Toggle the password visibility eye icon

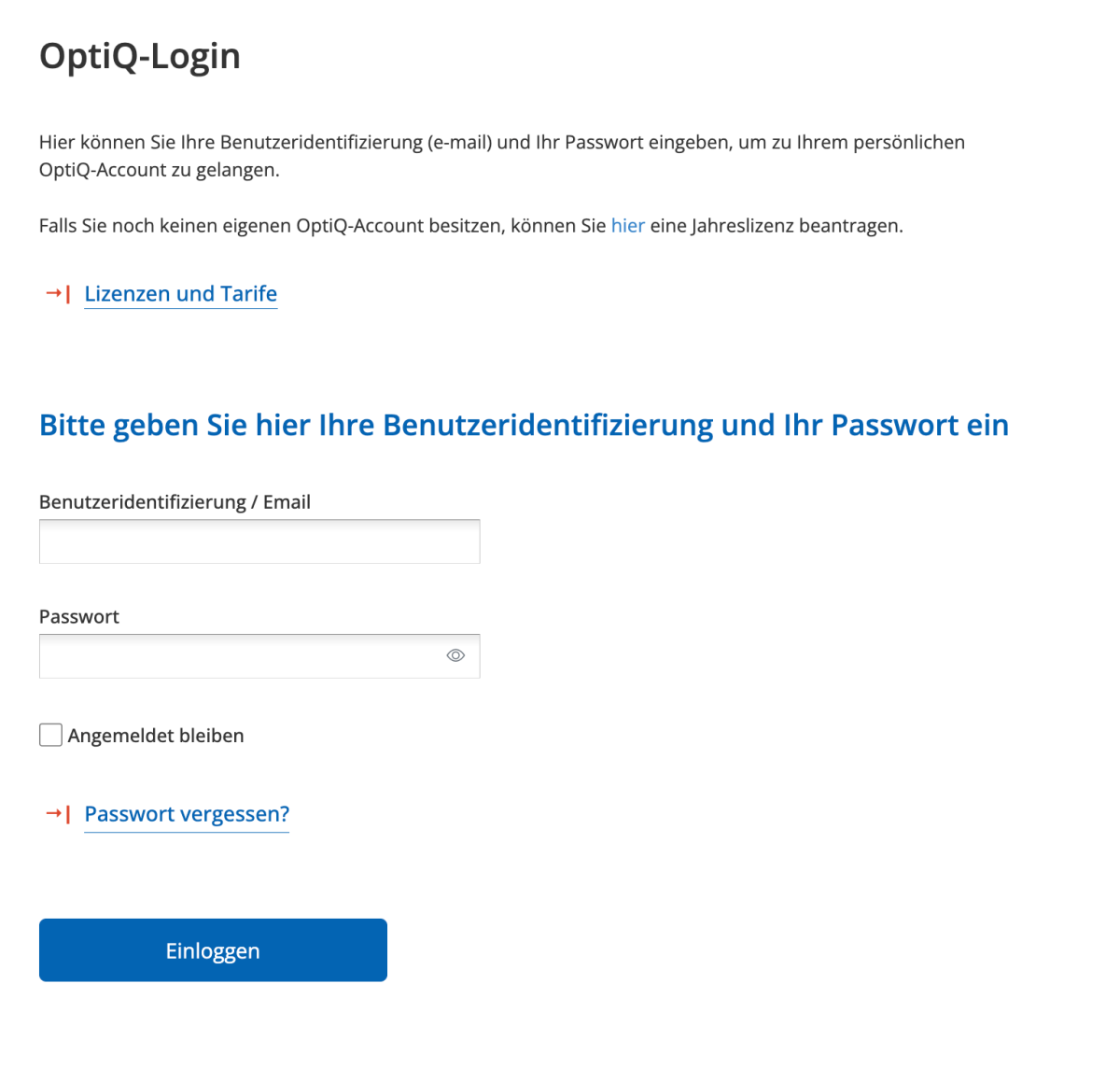(x=455, y=655)
